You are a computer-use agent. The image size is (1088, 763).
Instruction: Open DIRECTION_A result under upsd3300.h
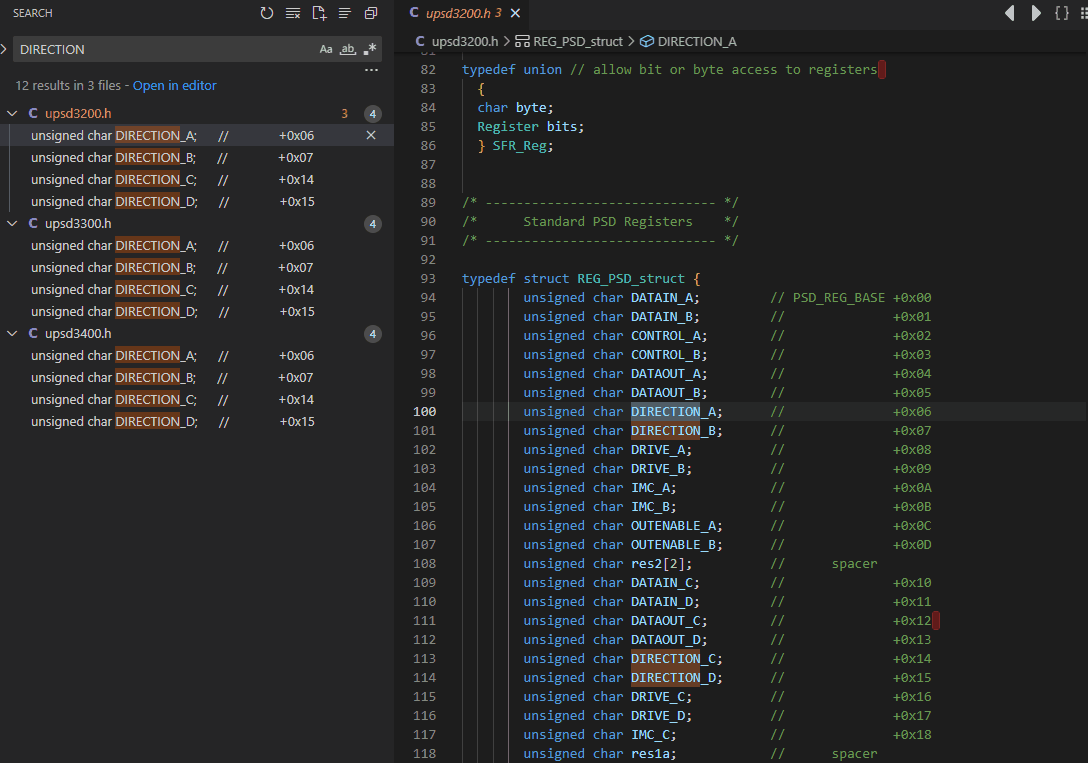point(197,246)
